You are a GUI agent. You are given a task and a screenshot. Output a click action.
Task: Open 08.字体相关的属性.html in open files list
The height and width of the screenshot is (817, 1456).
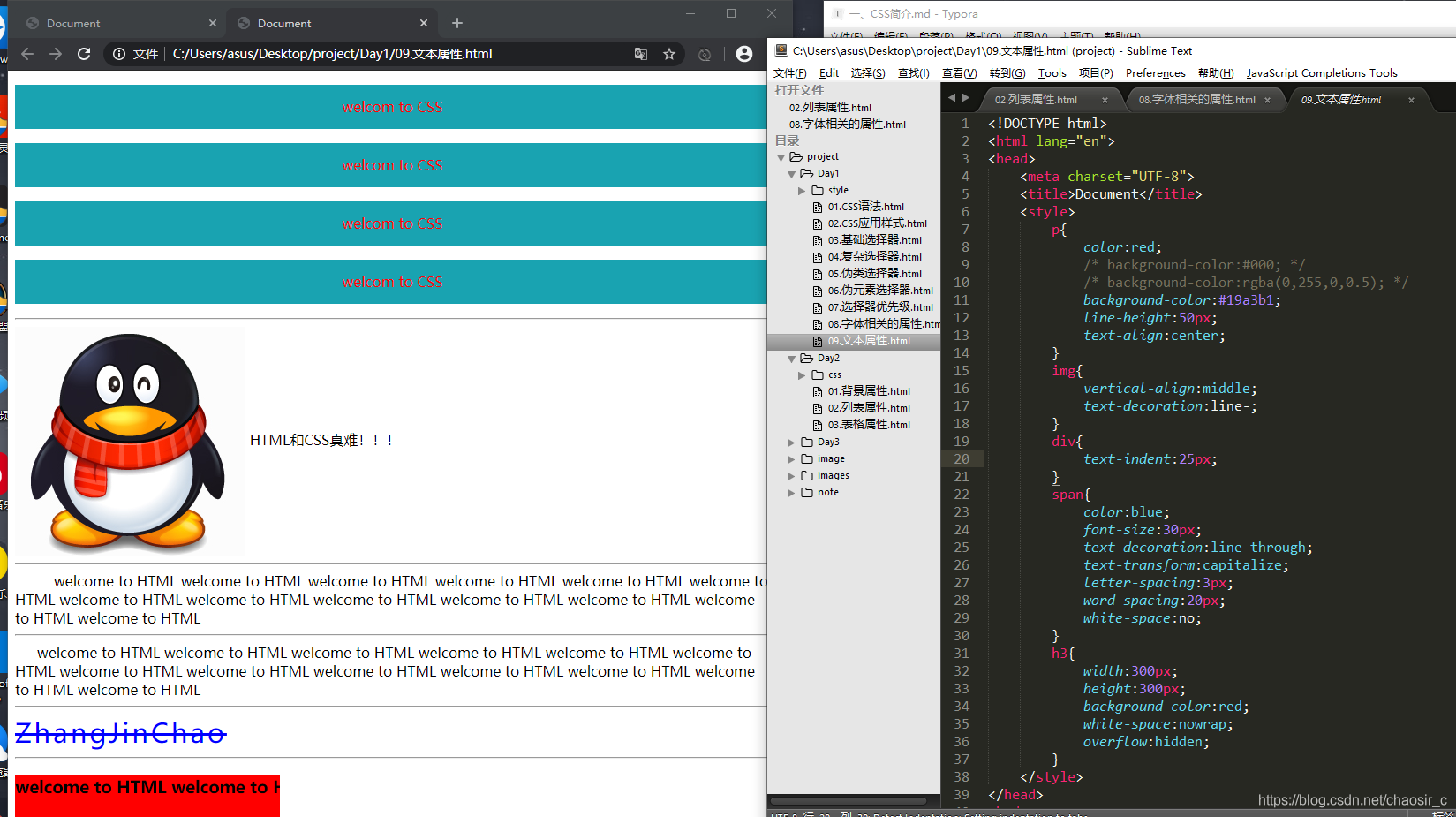coord(848,125)
